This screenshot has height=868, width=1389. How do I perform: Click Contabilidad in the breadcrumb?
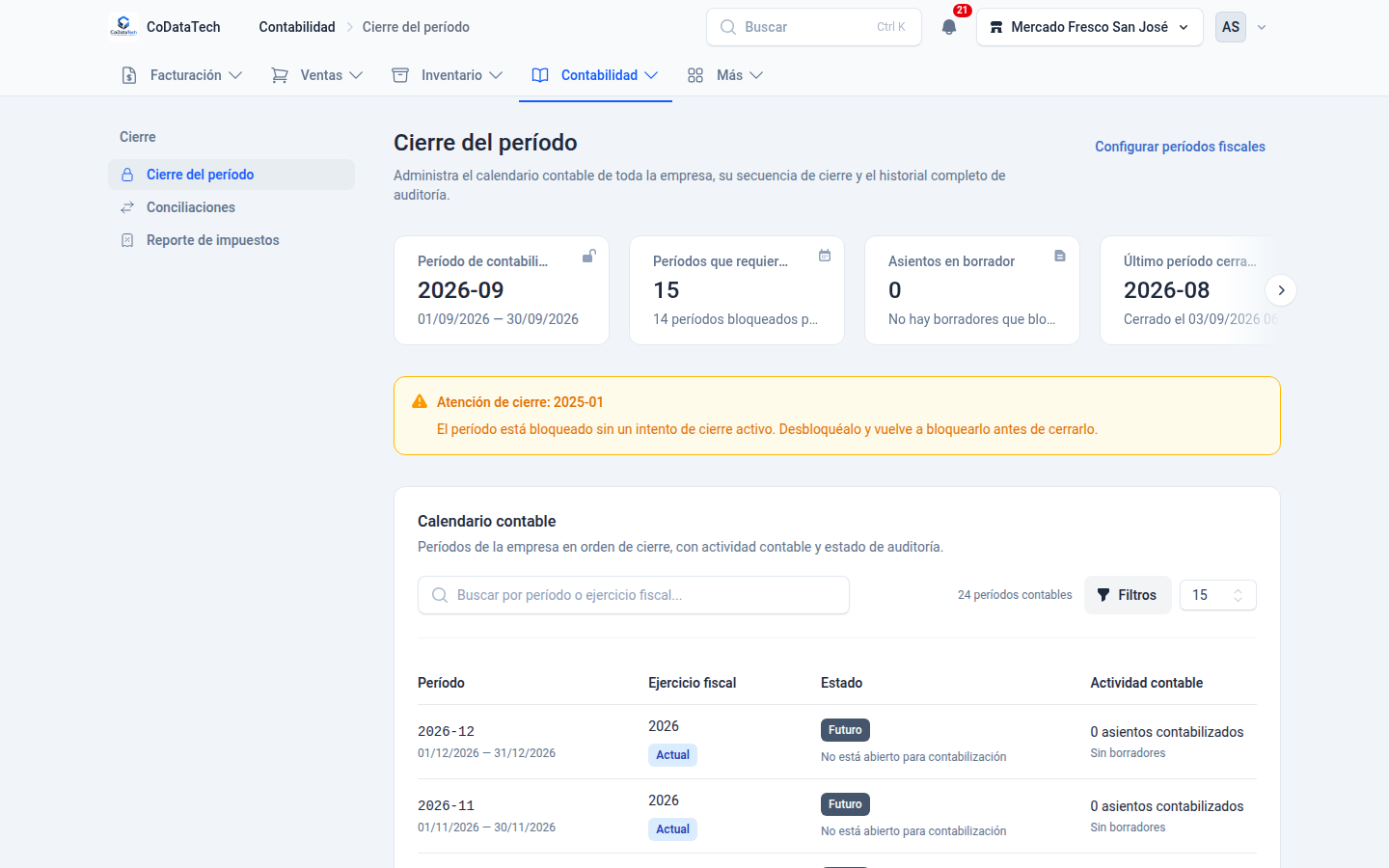tap(297, 27)
